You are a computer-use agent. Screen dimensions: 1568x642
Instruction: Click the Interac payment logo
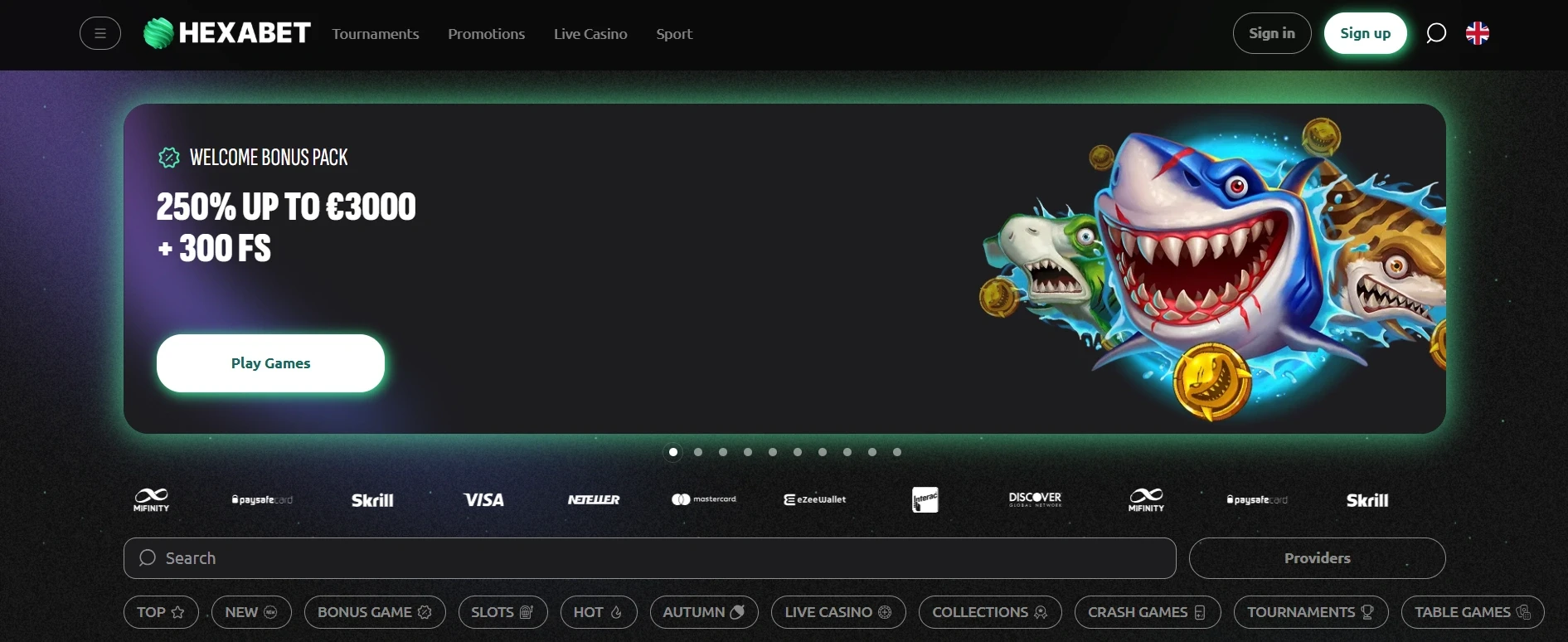click(925, 499)
